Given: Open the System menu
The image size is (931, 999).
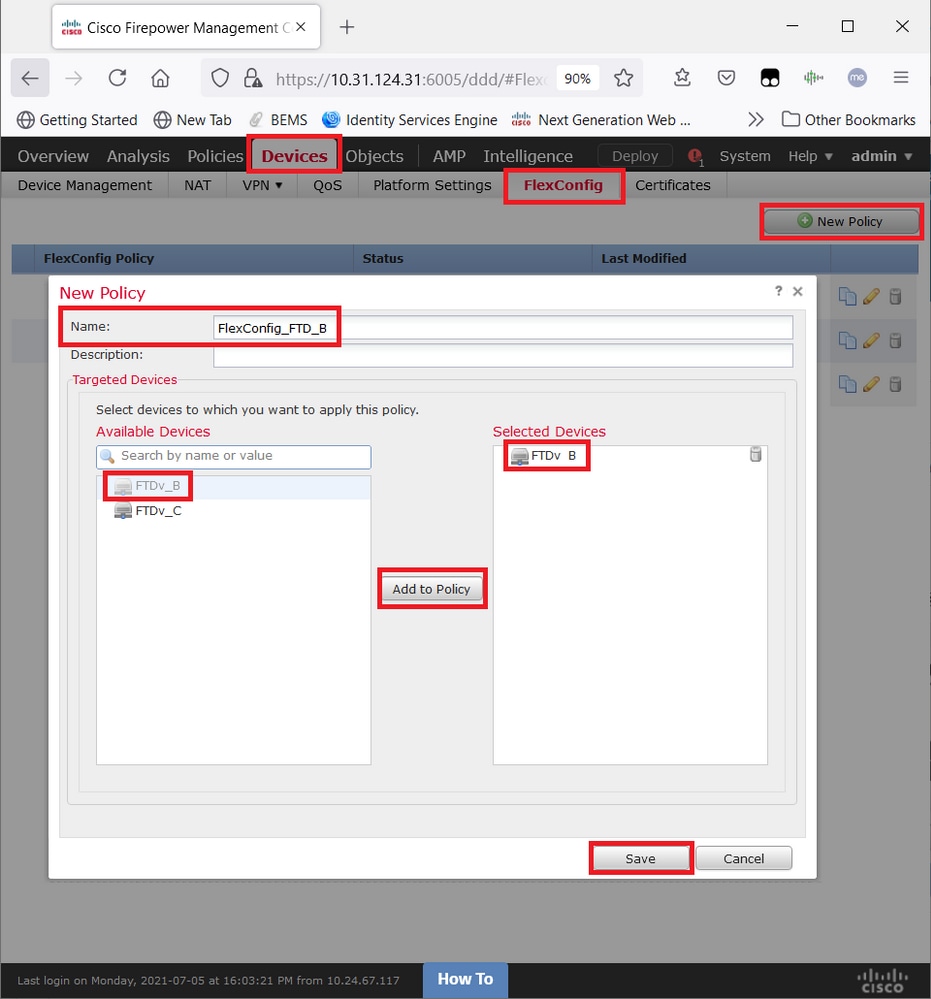Looking at the screenshot, I should 745,156.
